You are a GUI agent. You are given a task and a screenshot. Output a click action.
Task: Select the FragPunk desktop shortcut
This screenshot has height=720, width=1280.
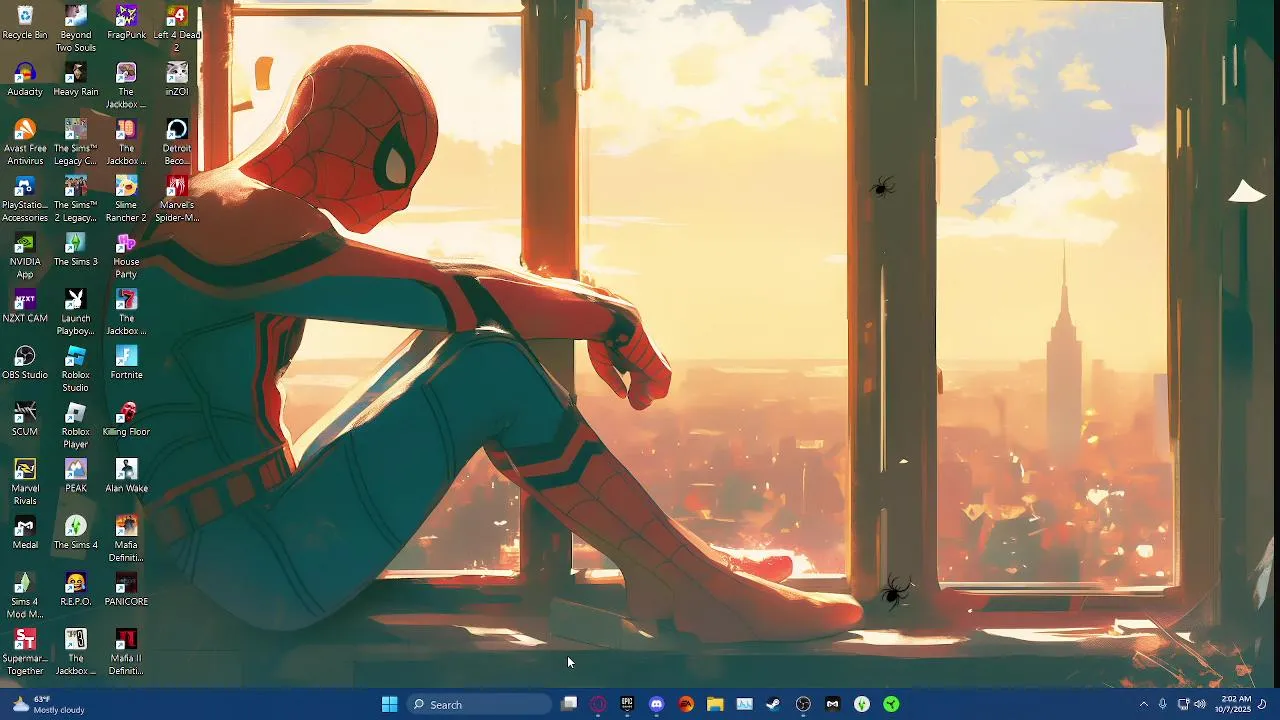(126, 22)
